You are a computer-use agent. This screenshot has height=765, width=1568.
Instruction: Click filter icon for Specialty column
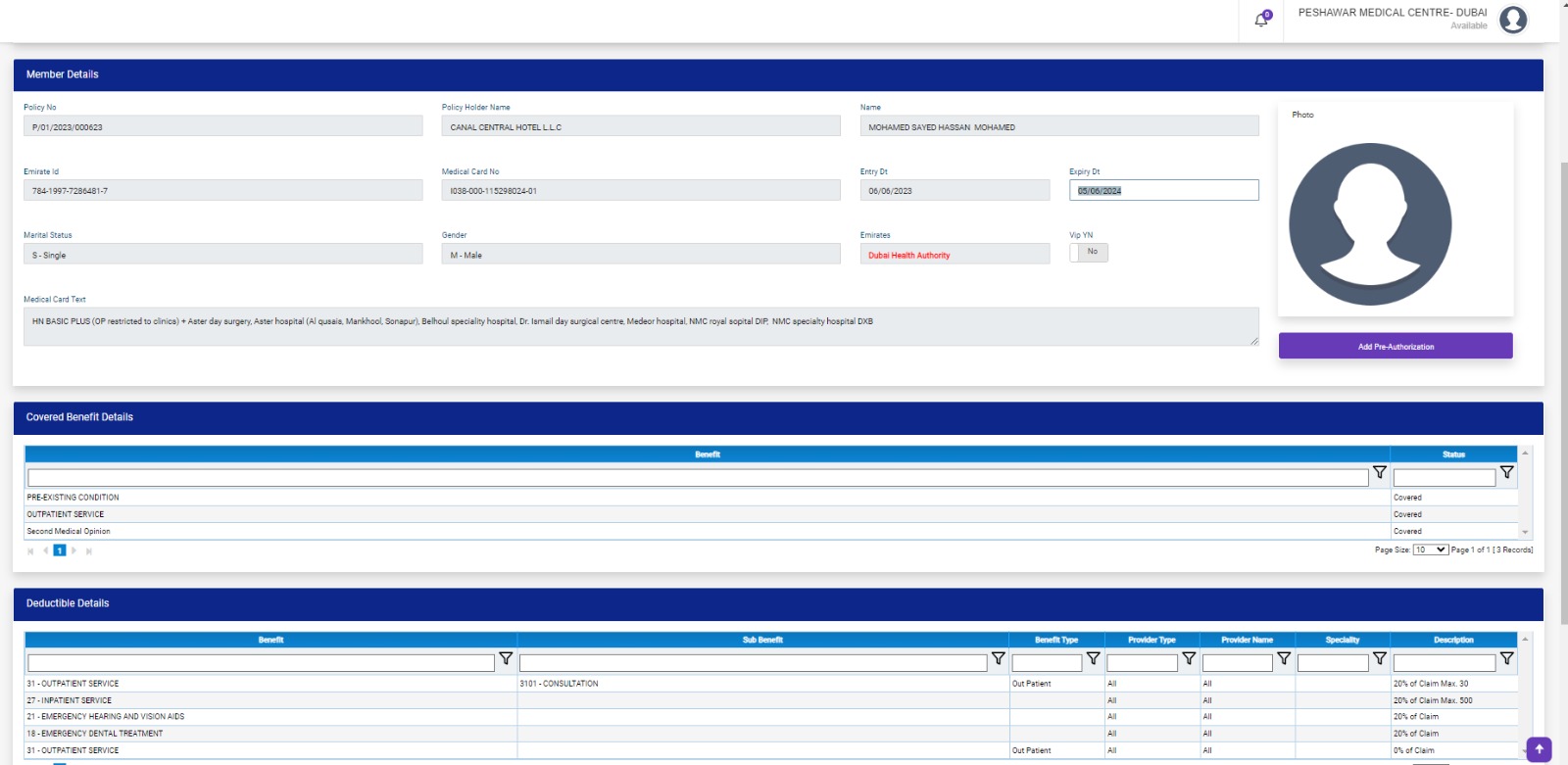click(x=1380, y=658)
